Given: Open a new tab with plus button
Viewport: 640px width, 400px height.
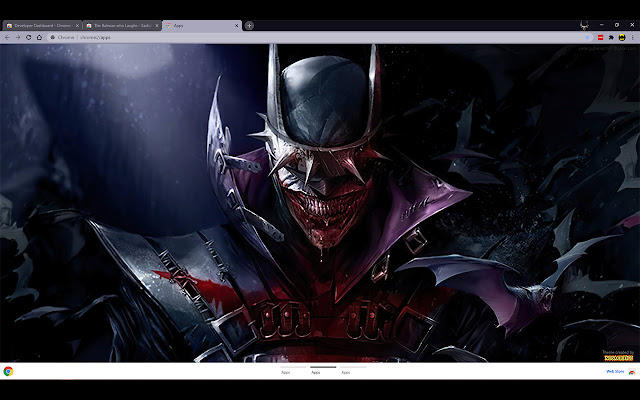Looking at the screenshot, I should pos(249,25).
